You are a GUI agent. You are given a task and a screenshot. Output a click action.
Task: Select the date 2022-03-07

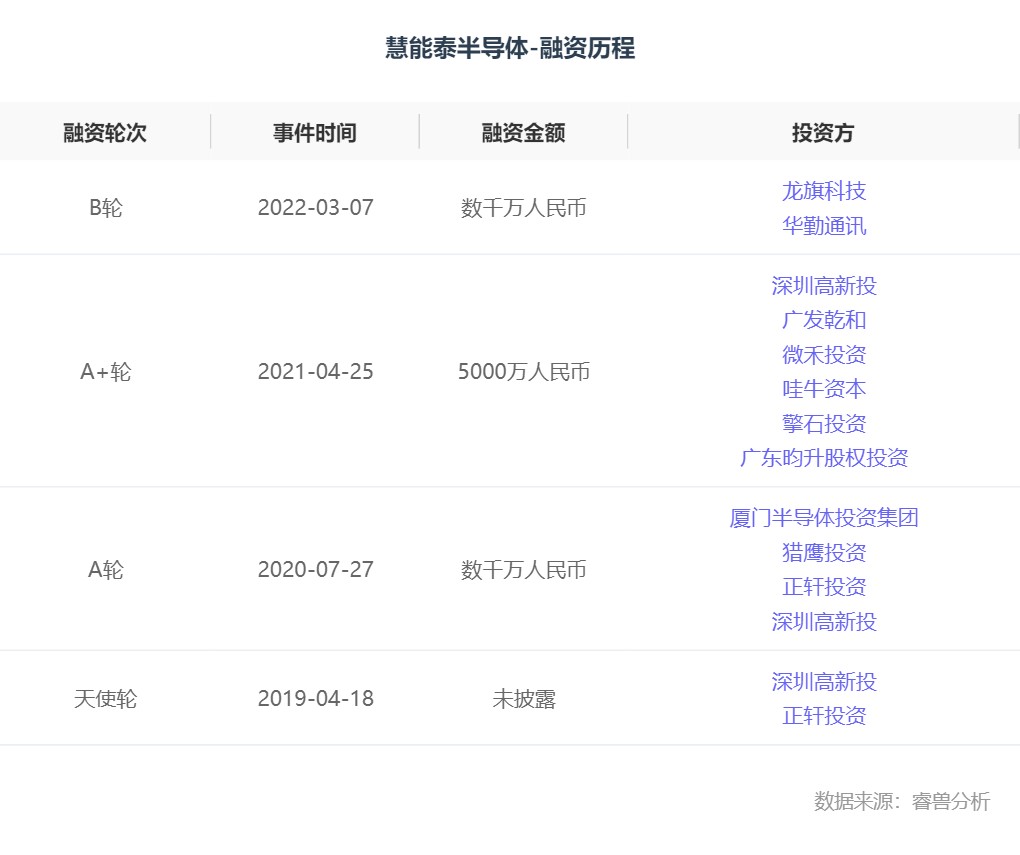[315, 208]
